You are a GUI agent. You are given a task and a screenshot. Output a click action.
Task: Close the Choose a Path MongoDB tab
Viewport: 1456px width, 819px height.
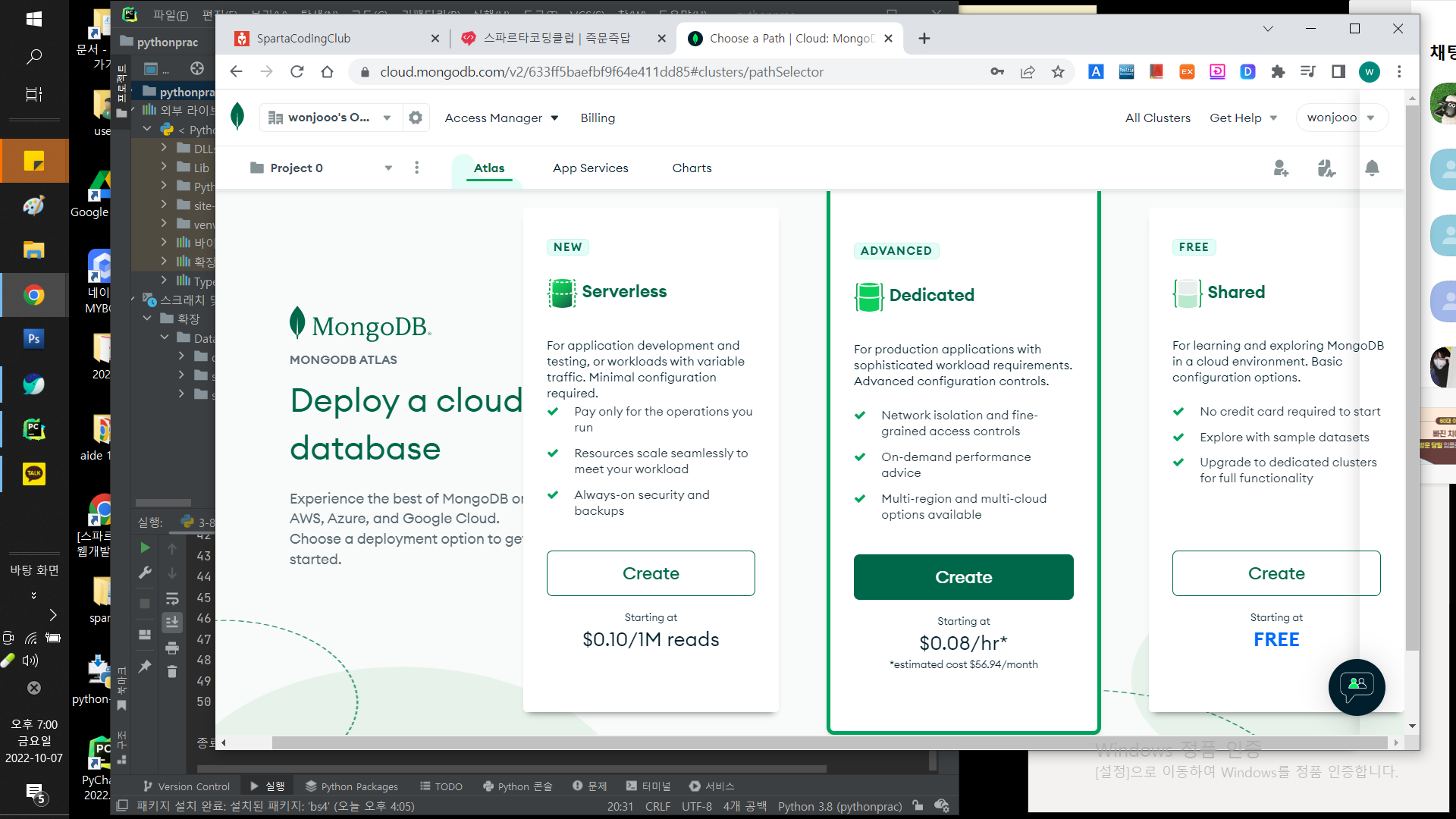(889, 39)
